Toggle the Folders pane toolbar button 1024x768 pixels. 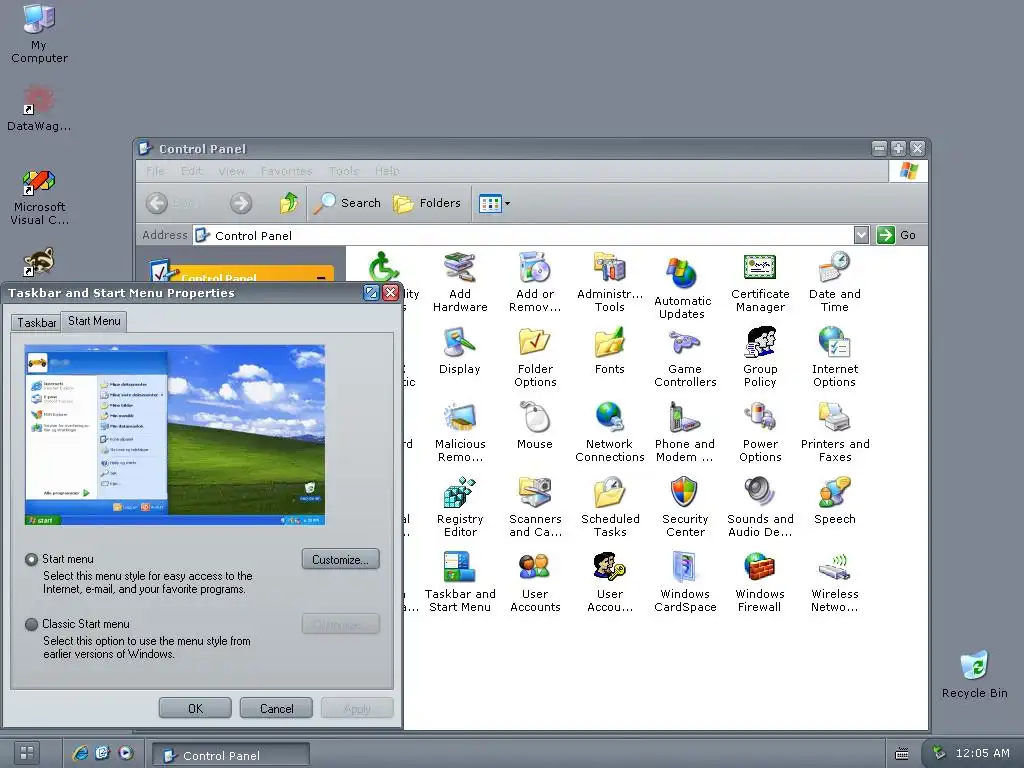click(x=427, y=203)
